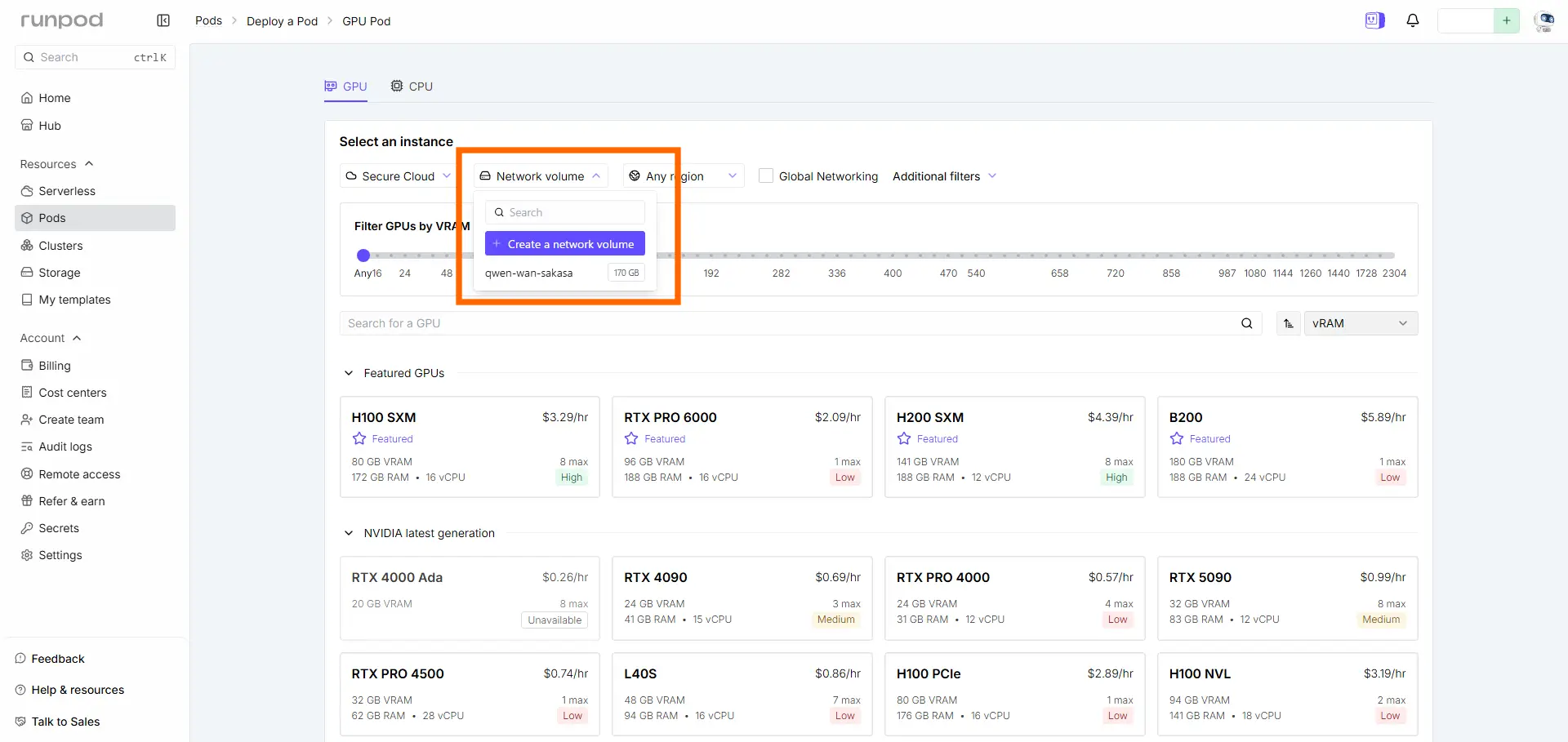
Task: Open Refer & earn gift icon
Action: (27, 501)
